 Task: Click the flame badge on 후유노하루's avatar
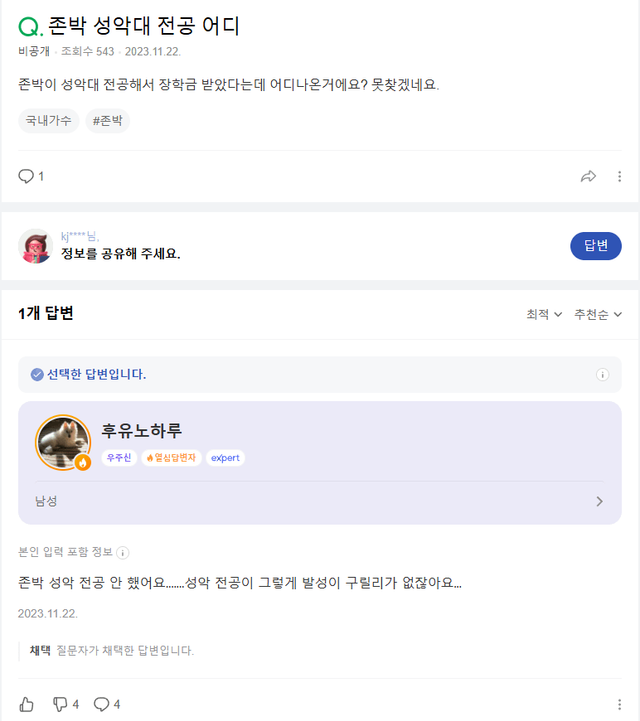pos(82,462)
